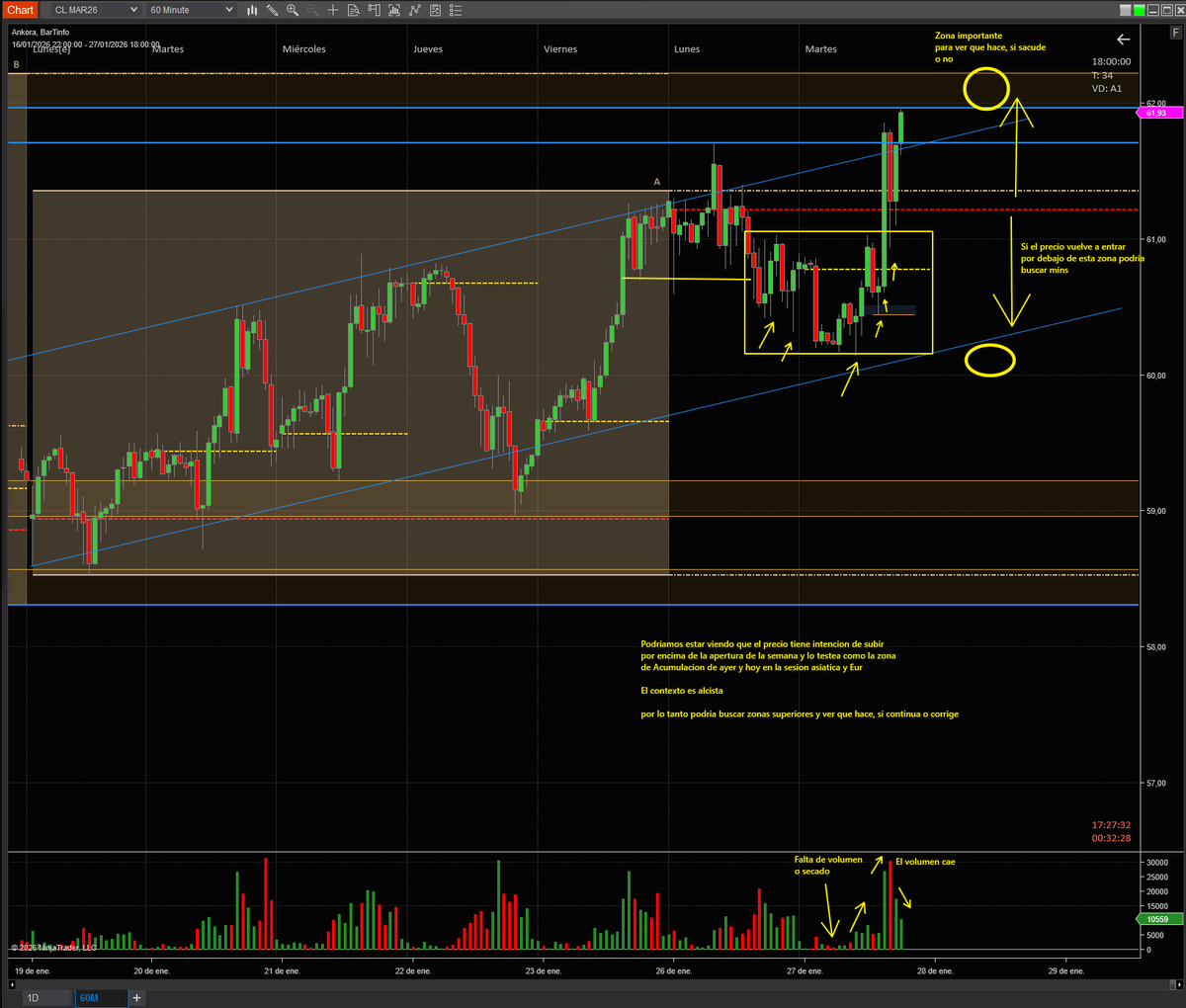The height and width of the screenshot is (1008, 1186).
Task: Click the 59,00 price axis label
Action: tap(1154, 511)
